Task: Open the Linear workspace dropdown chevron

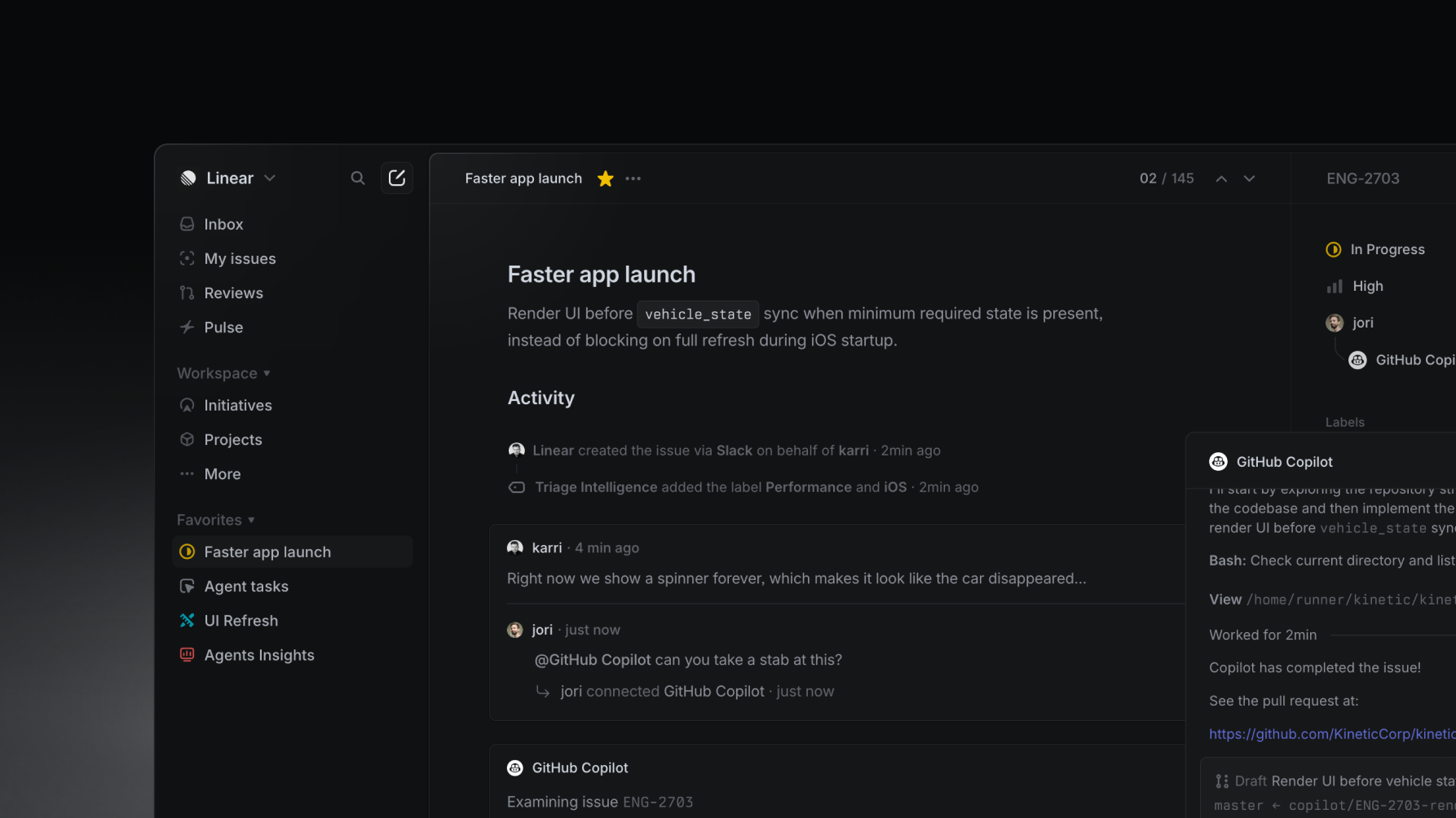Action: point(270,178)
